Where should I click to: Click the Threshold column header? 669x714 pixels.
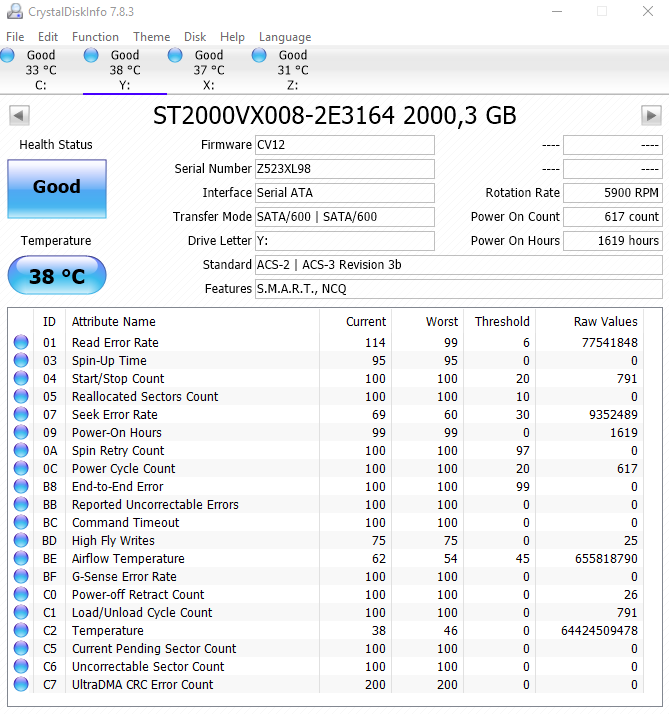coord(502,322)
